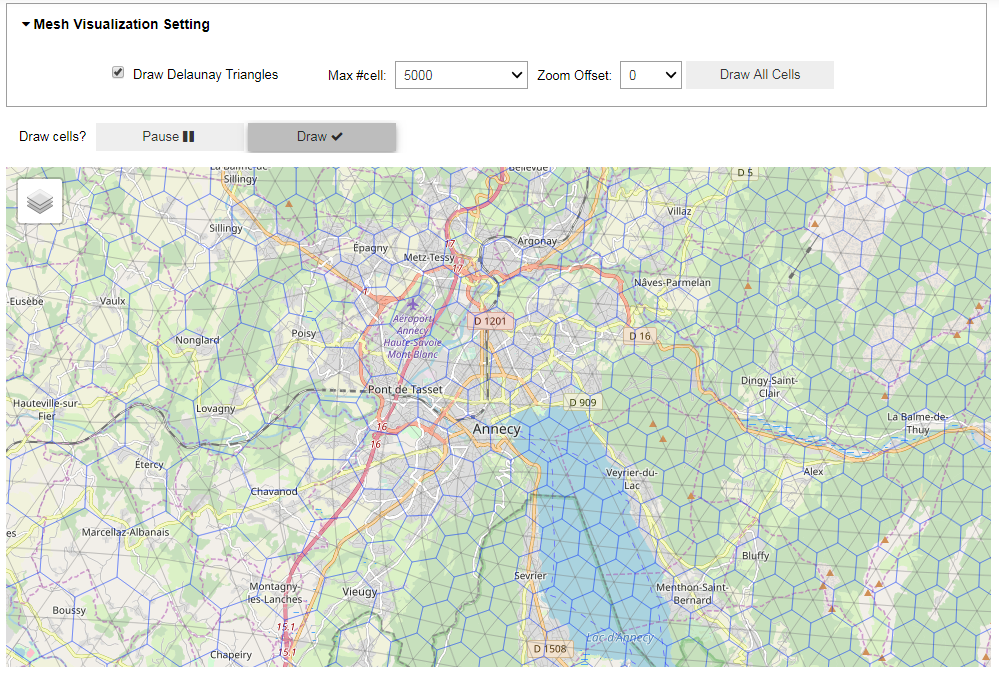
Task: Collapse the Mesh Visualization Setting section
Action: point(115,24)
